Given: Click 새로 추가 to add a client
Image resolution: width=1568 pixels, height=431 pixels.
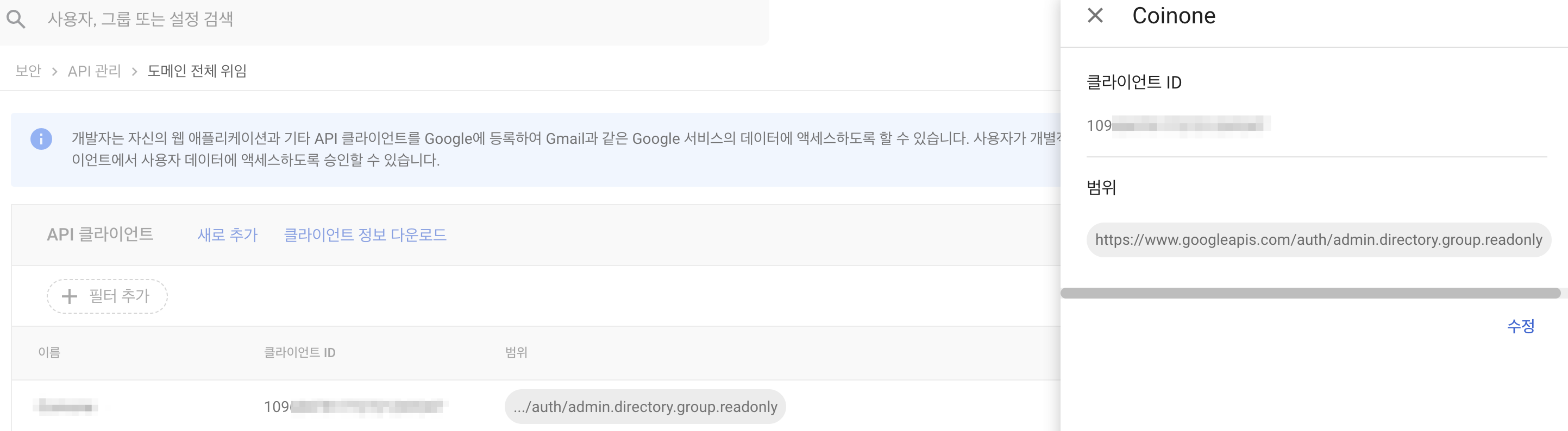Looking at the screenshot, I should pyautogui.click(x=228, y=234).
